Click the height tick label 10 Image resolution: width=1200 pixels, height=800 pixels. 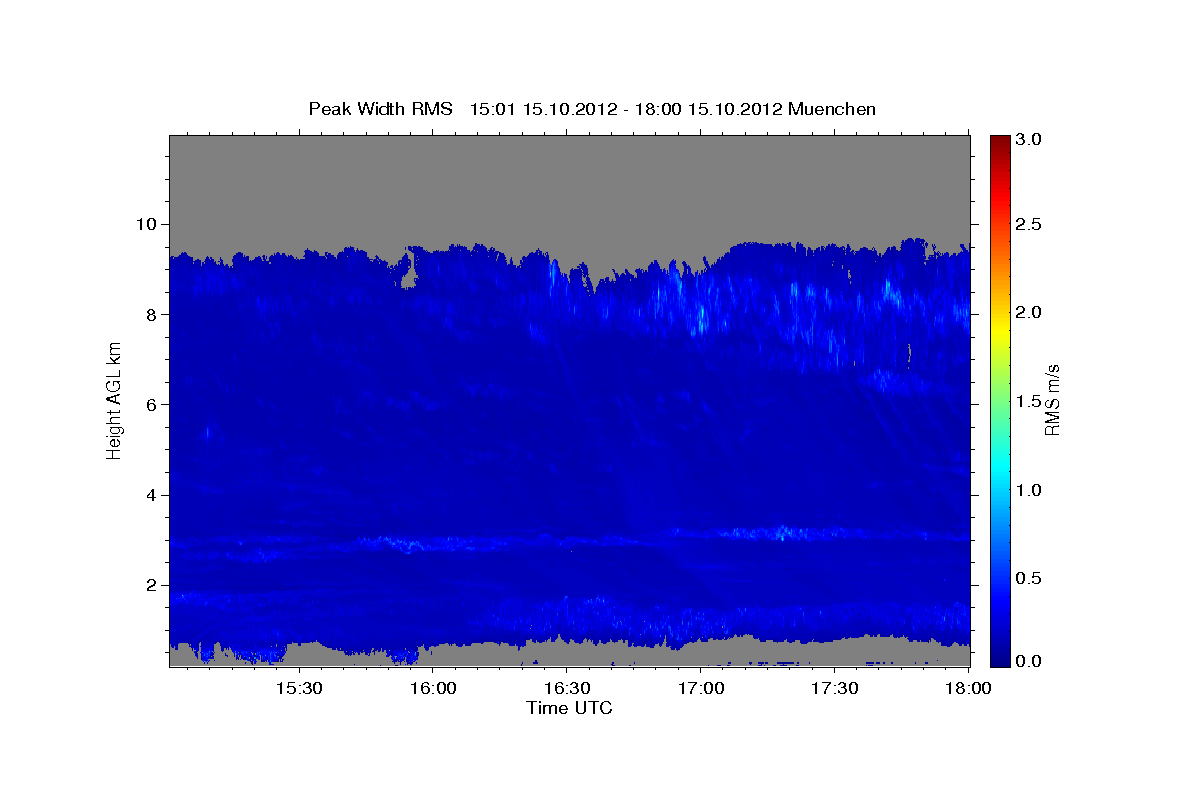click(149, 224)
